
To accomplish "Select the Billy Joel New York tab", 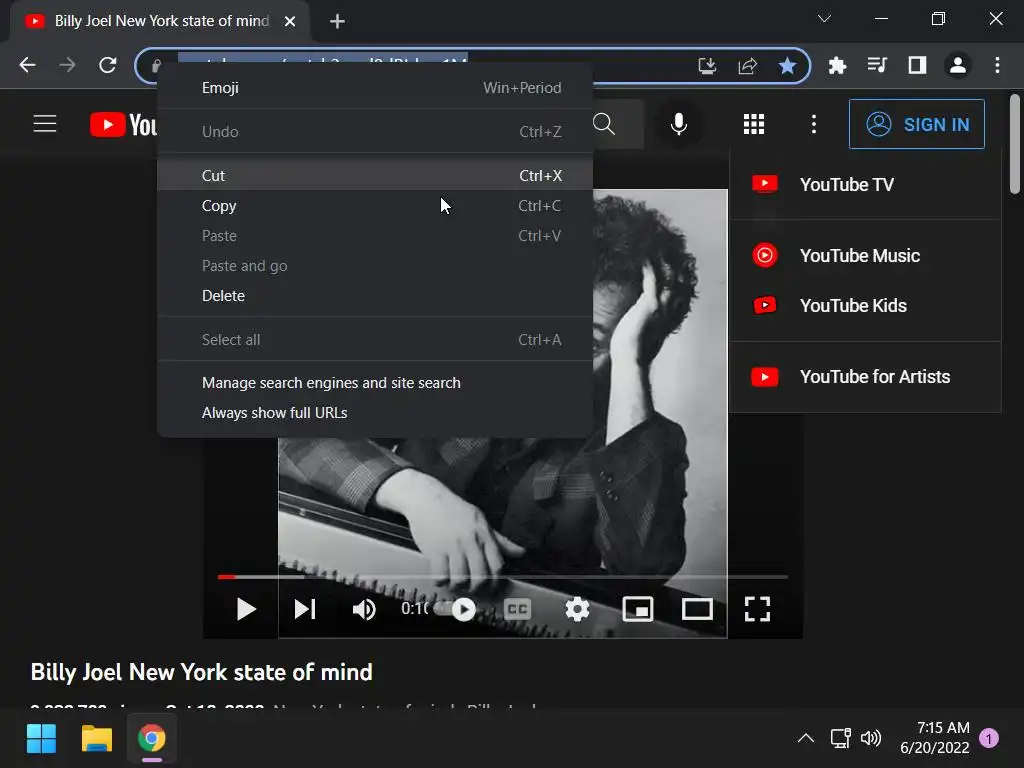I will click(x=160, y=22).
